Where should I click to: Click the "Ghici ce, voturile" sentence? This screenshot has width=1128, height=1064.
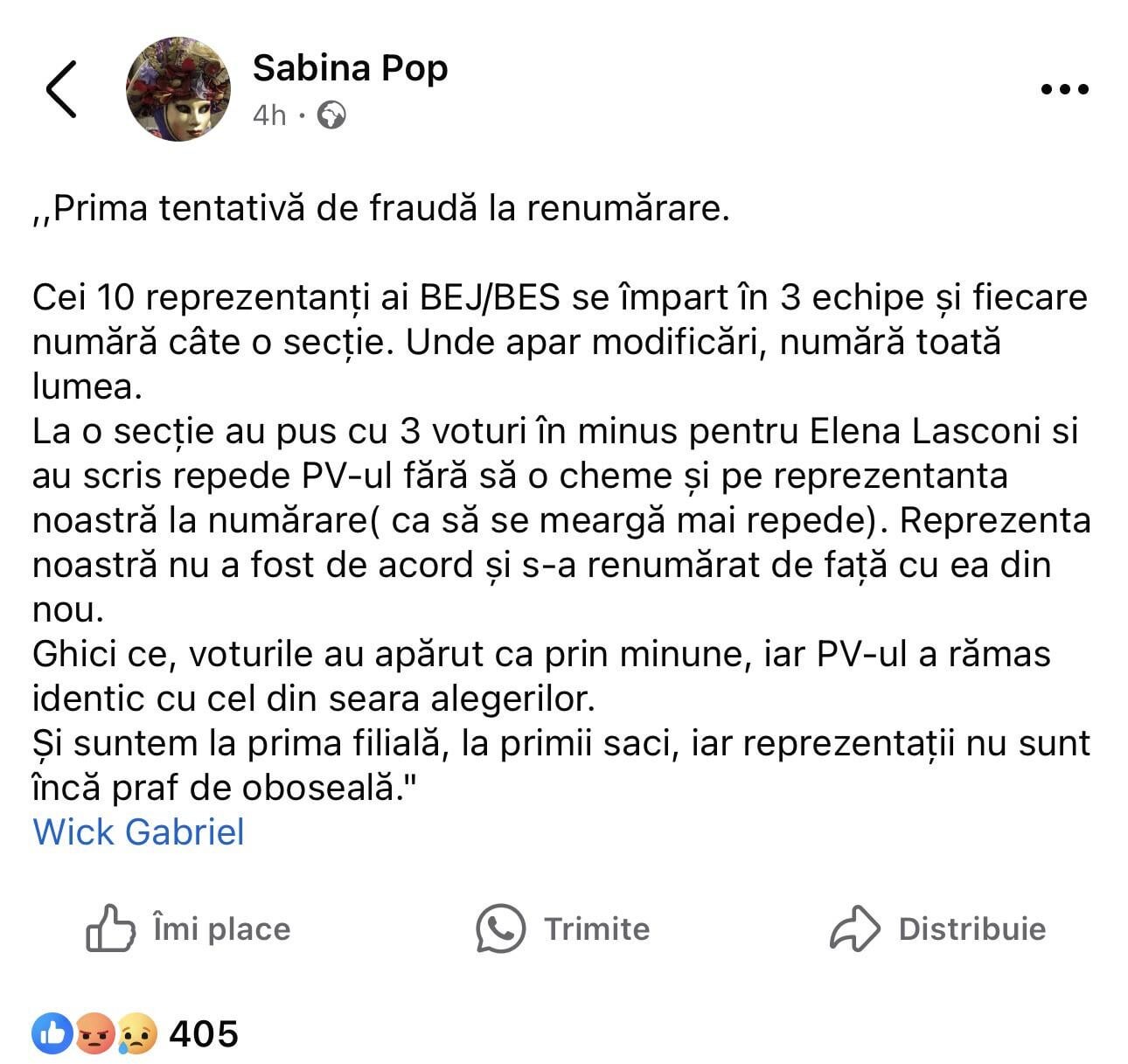(x=540, y=676)
